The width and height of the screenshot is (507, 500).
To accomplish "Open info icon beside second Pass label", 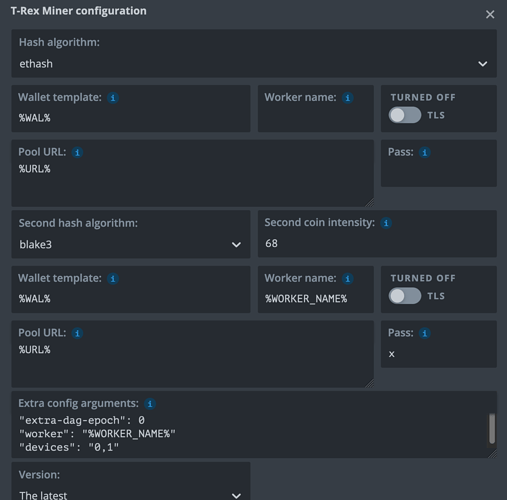I will (x=424, y=333).
